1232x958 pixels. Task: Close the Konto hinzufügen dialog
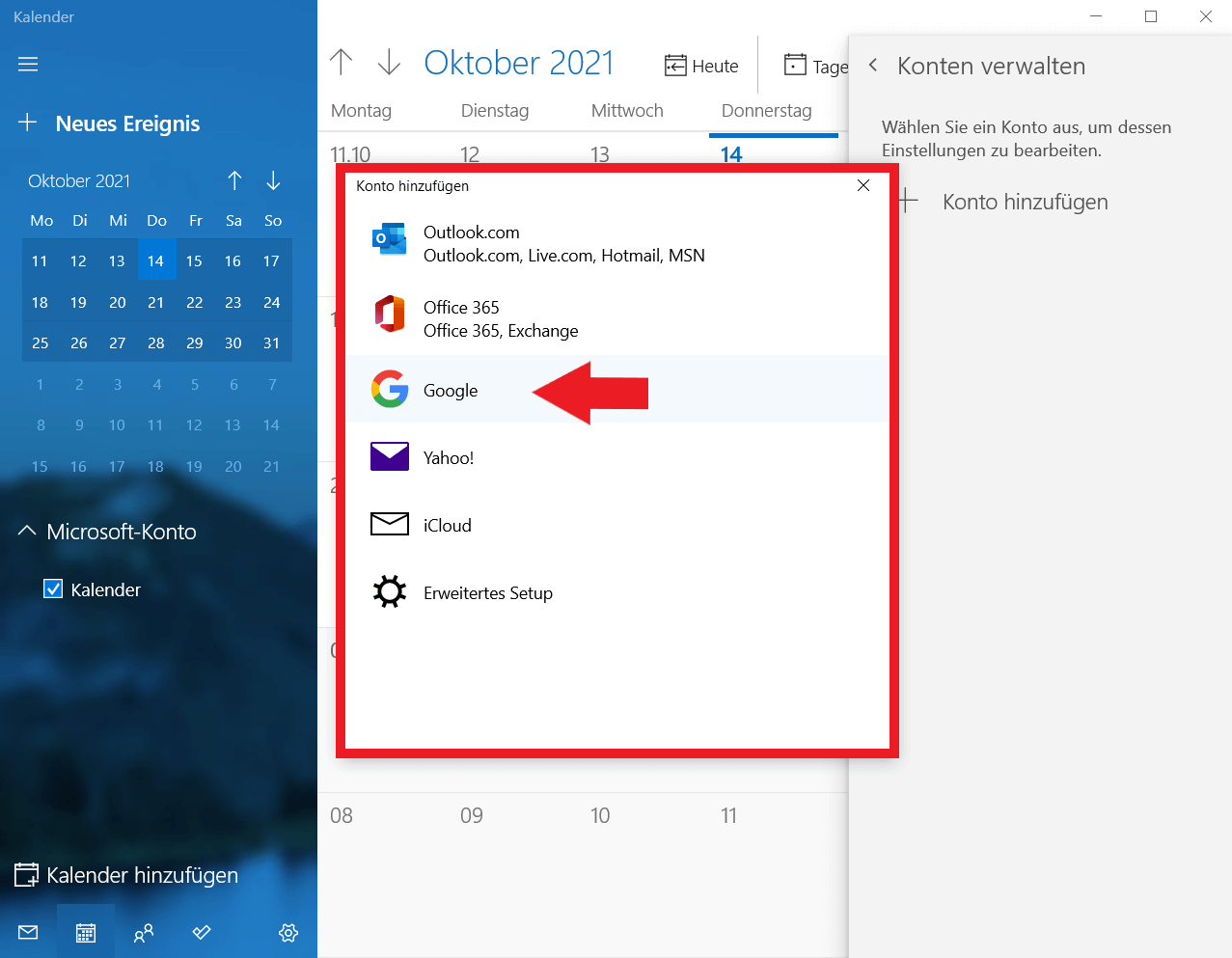point(863,185)
